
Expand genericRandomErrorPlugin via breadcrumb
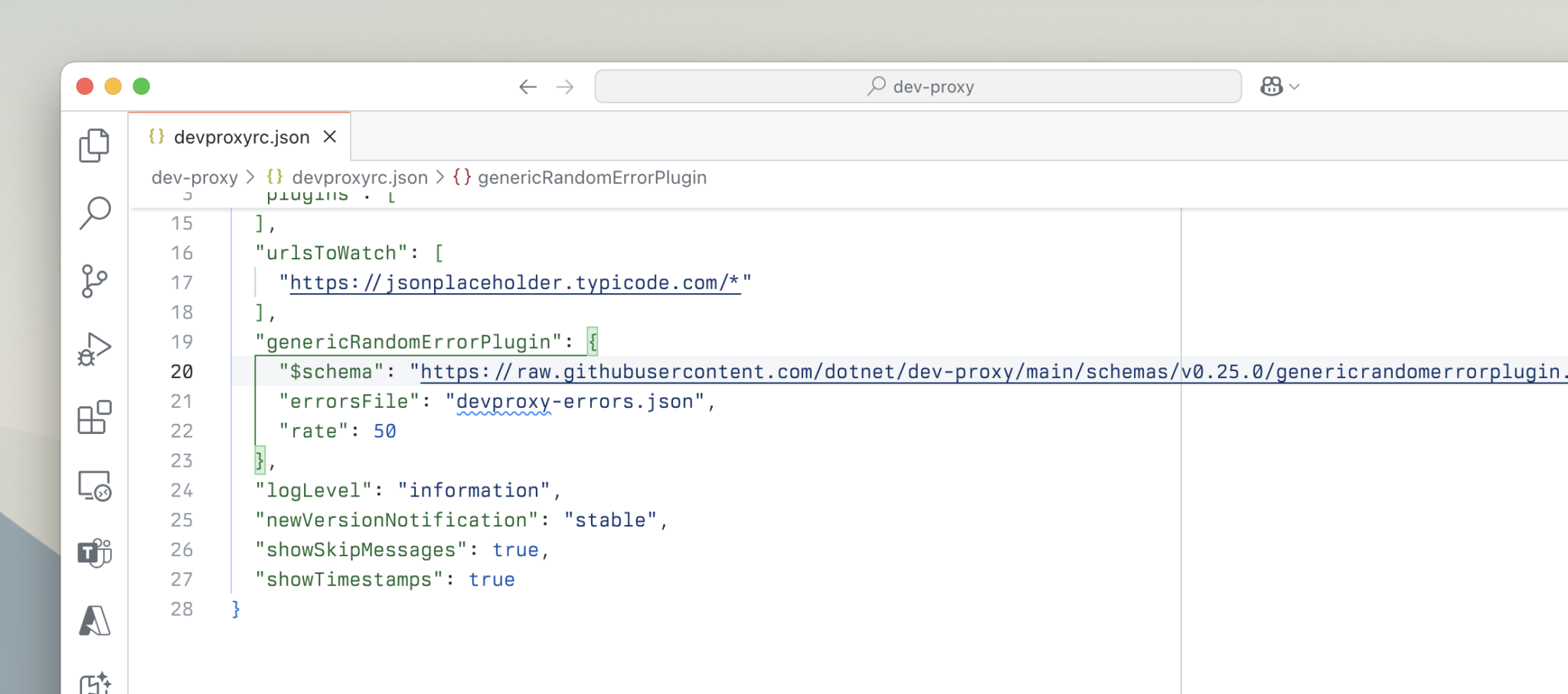(x=592, y=178)
